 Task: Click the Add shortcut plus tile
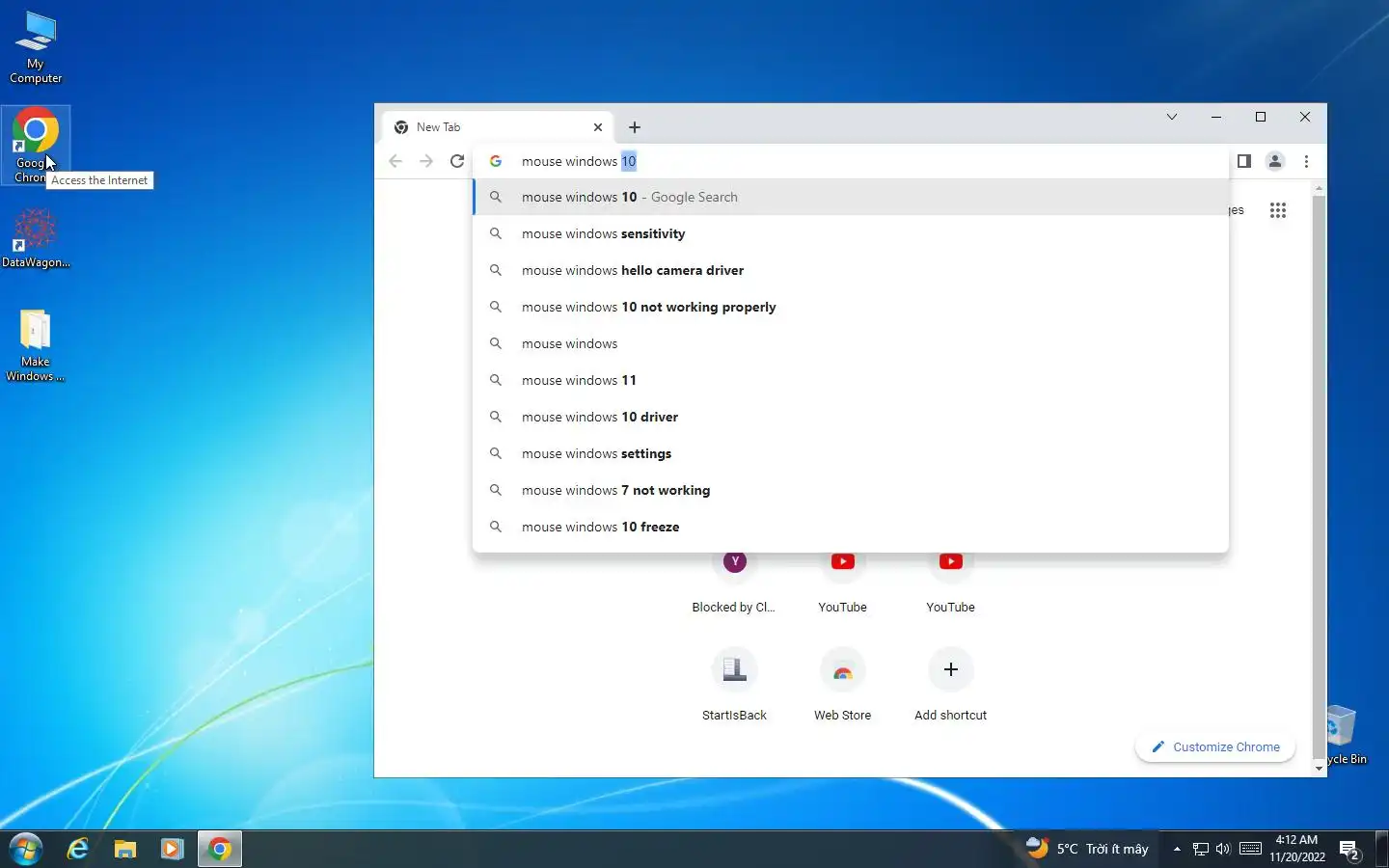pyautogui.click(x=950, y=686)
